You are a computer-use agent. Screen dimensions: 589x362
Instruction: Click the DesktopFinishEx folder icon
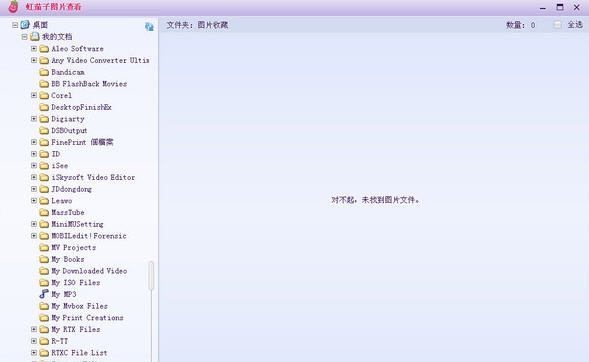coord(44,107)
